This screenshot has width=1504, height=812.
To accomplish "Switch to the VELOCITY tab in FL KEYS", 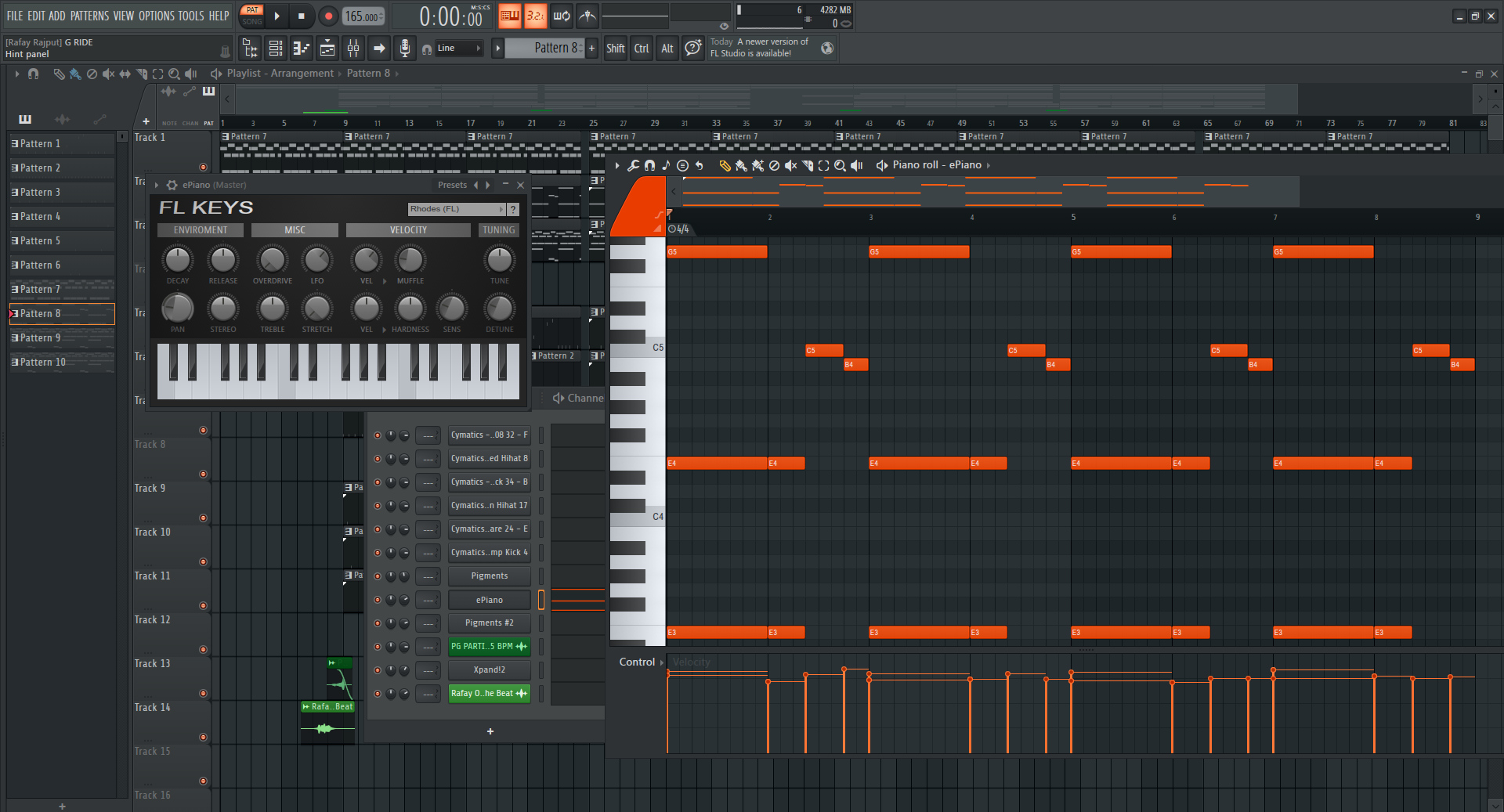I will pyautogui.click(x=408, y=229).
